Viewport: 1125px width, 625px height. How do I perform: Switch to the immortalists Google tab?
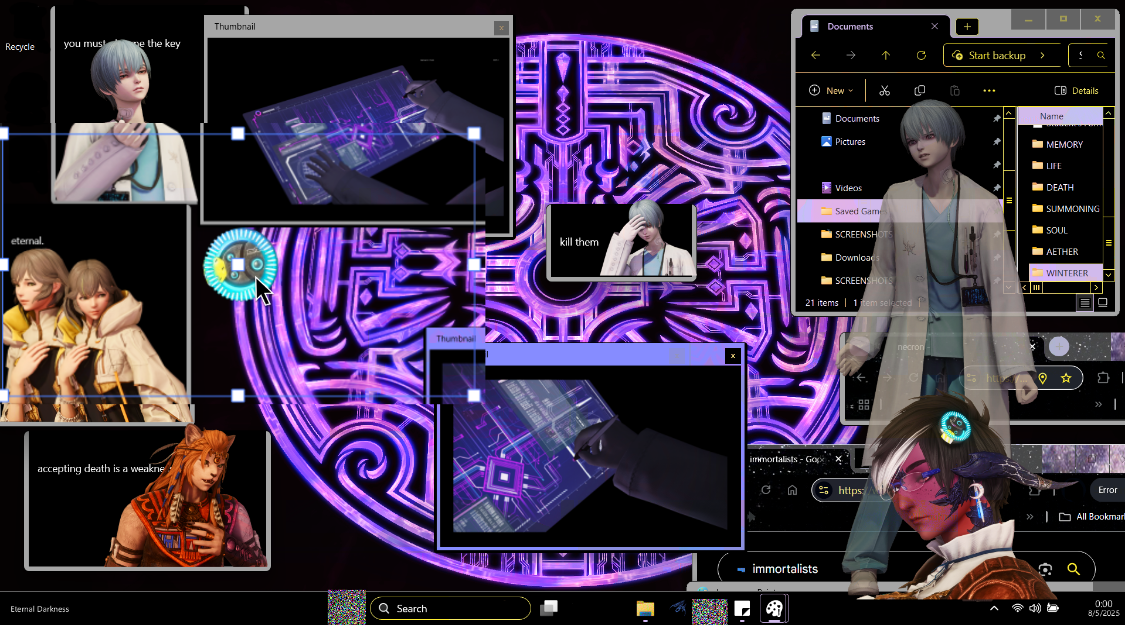[796, 459]
